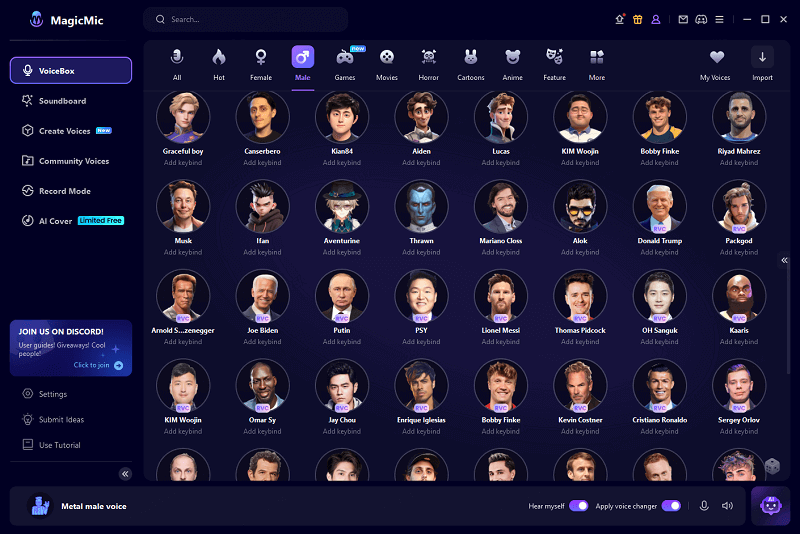Select the PSY voice avatar
This screenshot has width=800, height=534.
point(421,296)
